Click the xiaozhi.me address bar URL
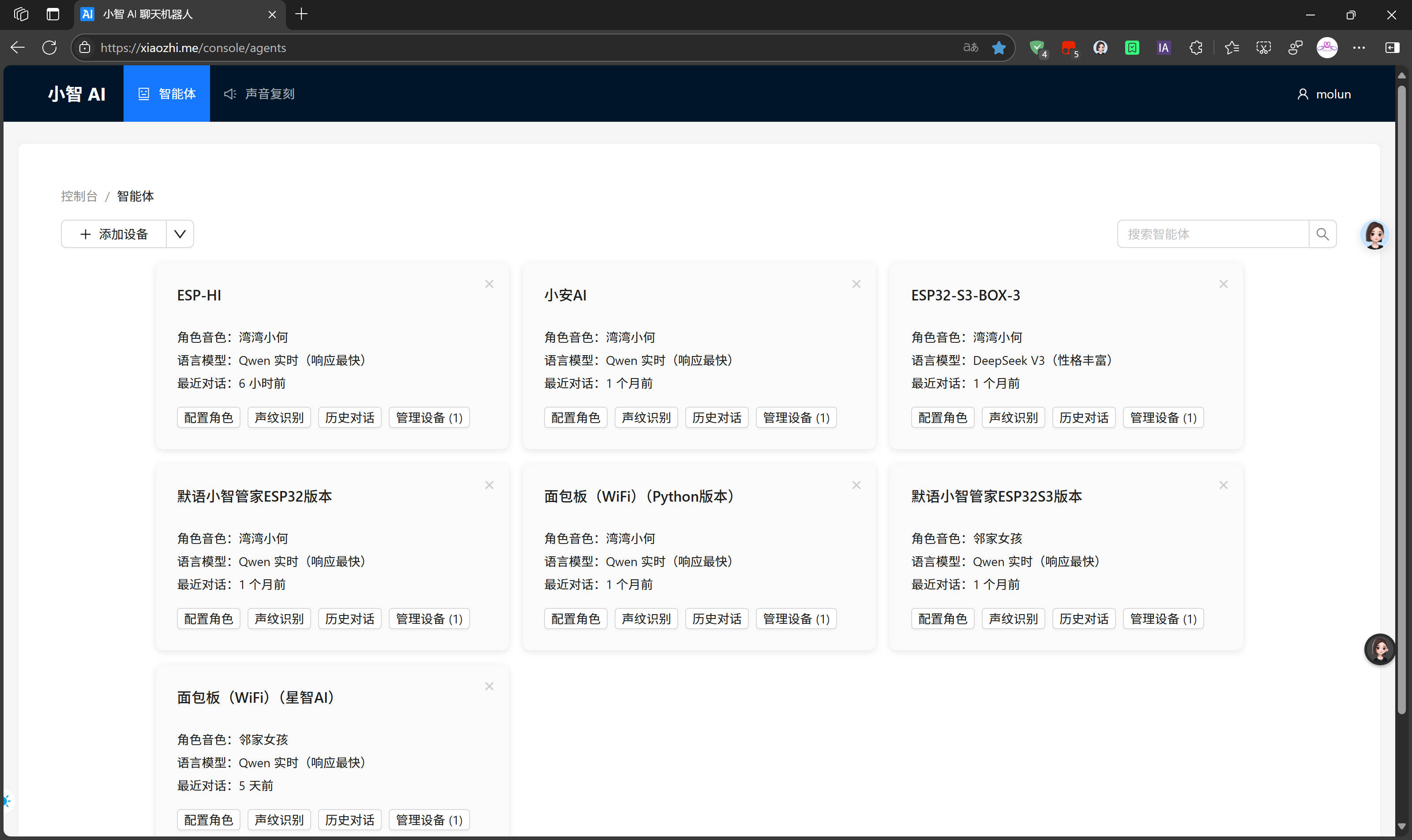Image resolution: width=1412 pixels, height=840 pixels. 193,48
